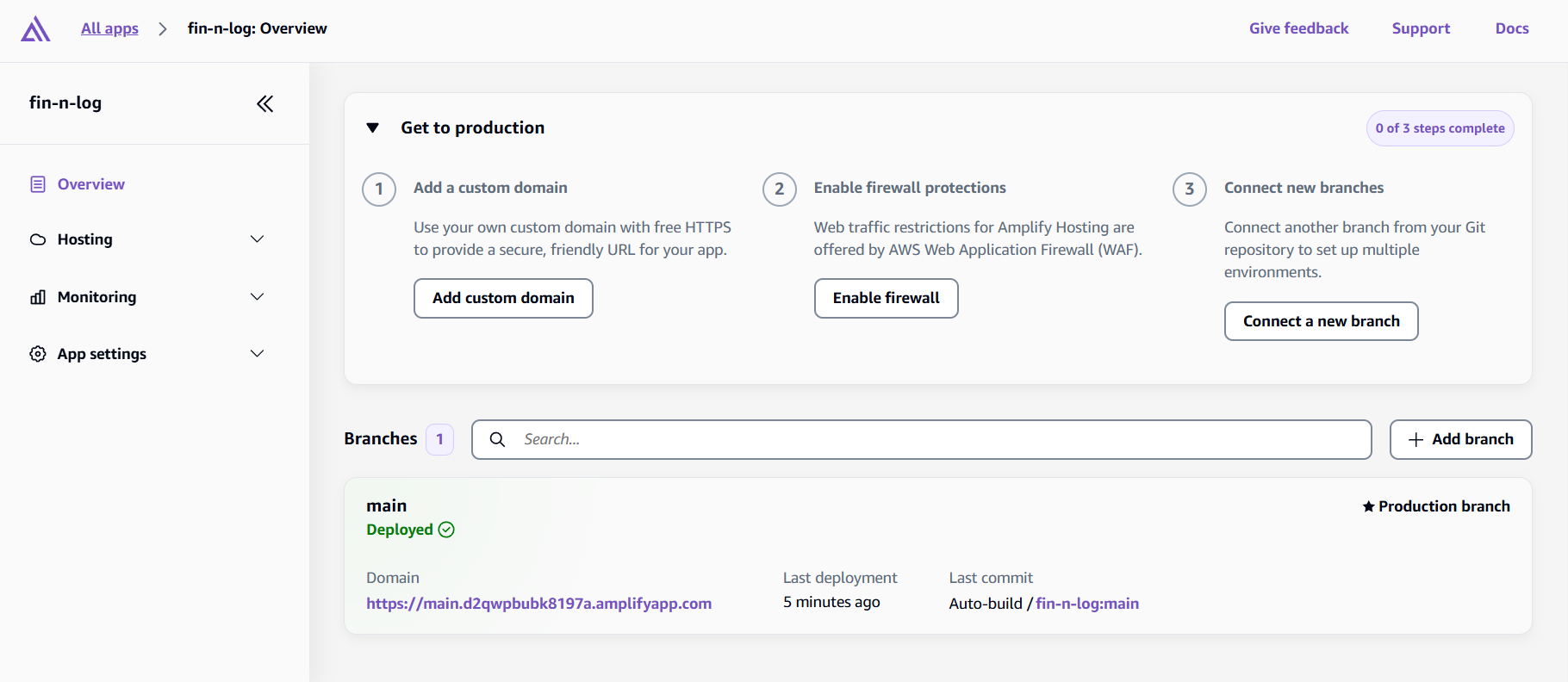Expand the Hosting menu chevron
This screenshot has width=1568, height=682.
tap(257, 239)
